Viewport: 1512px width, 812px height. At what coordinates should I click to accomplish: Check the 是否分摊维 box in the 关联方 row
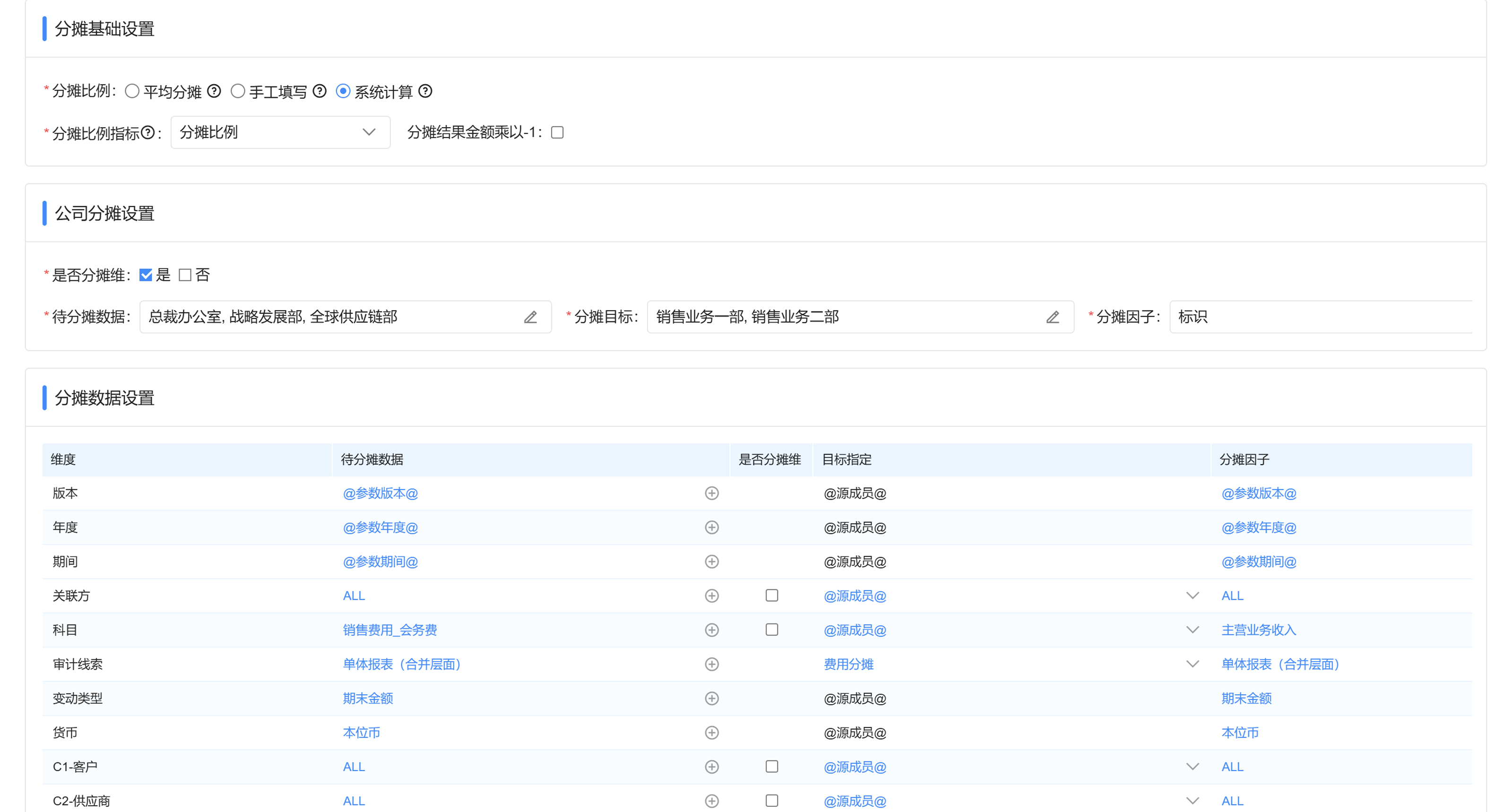pos(772,596)
